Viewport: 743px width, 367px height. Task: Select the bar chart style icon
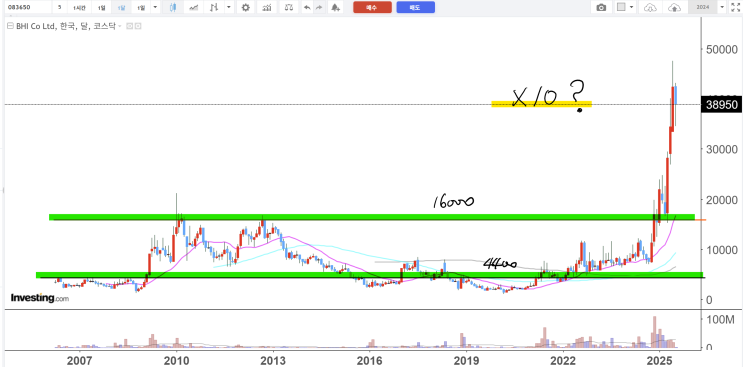point(214,7)
